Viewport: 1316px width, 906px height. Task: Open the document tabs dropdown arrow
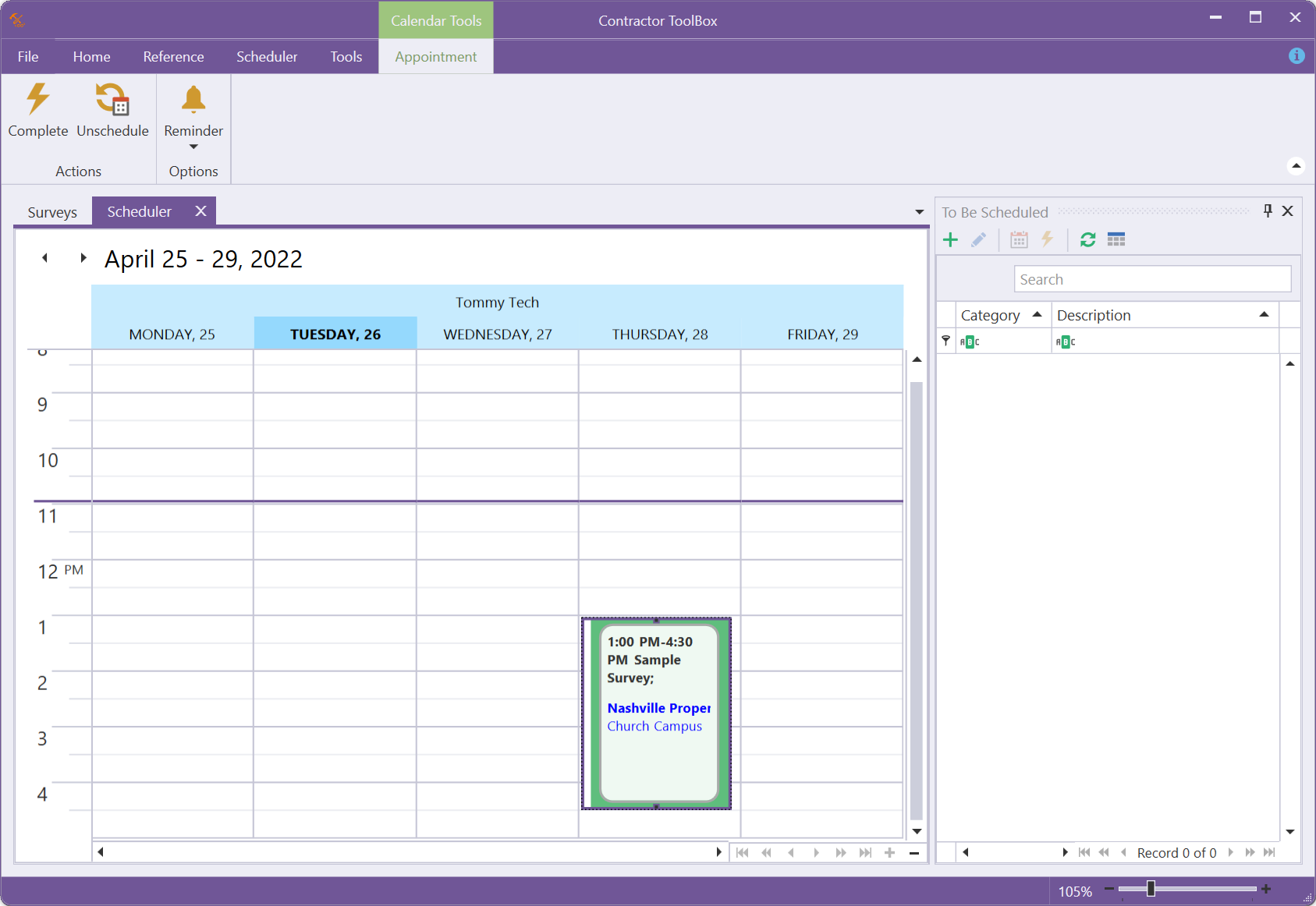(919, 212)
